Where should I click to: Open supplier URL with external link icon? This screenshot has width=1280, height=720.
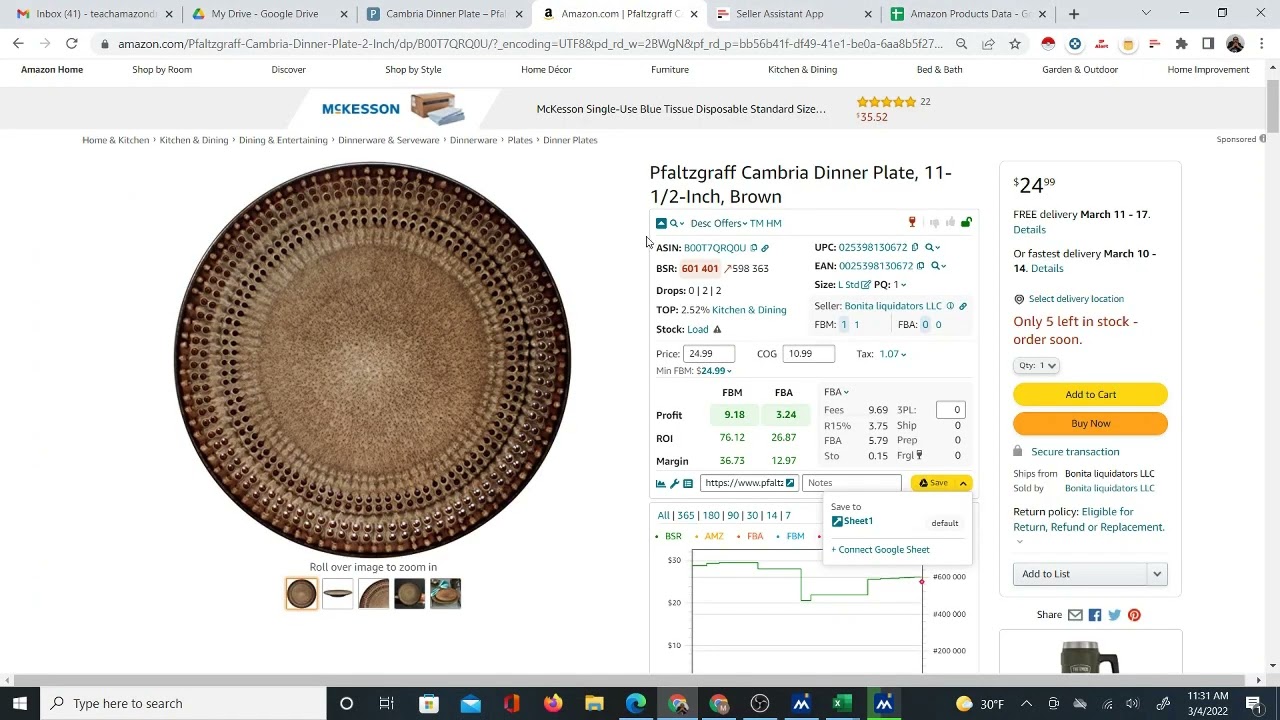point(790,483)
